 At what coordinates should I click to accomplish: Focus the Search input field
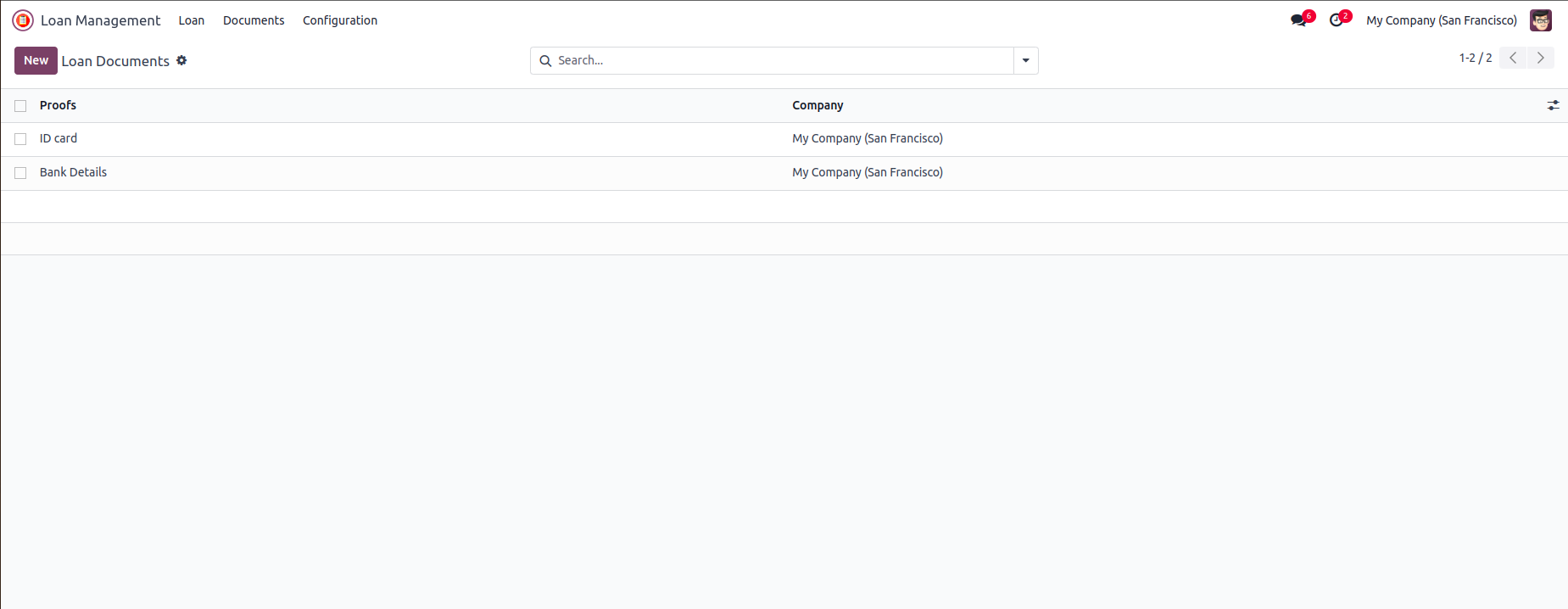(x=783, y=60)
